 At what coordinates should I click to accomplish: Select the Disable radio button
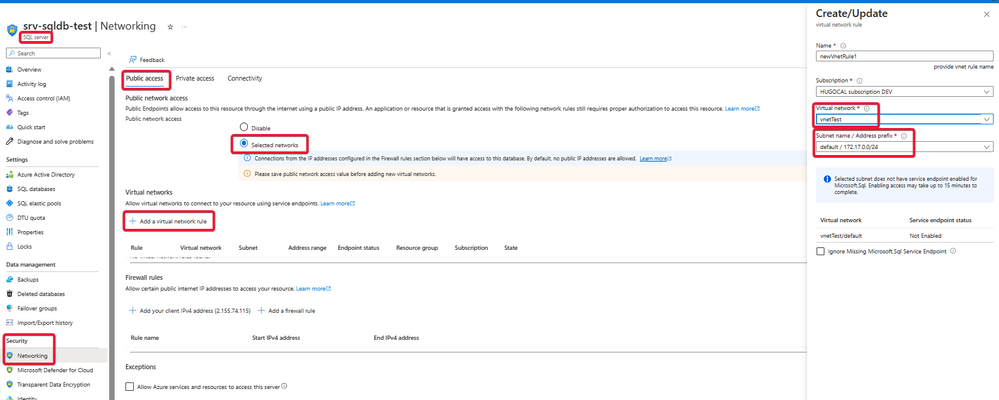point(243,127)
